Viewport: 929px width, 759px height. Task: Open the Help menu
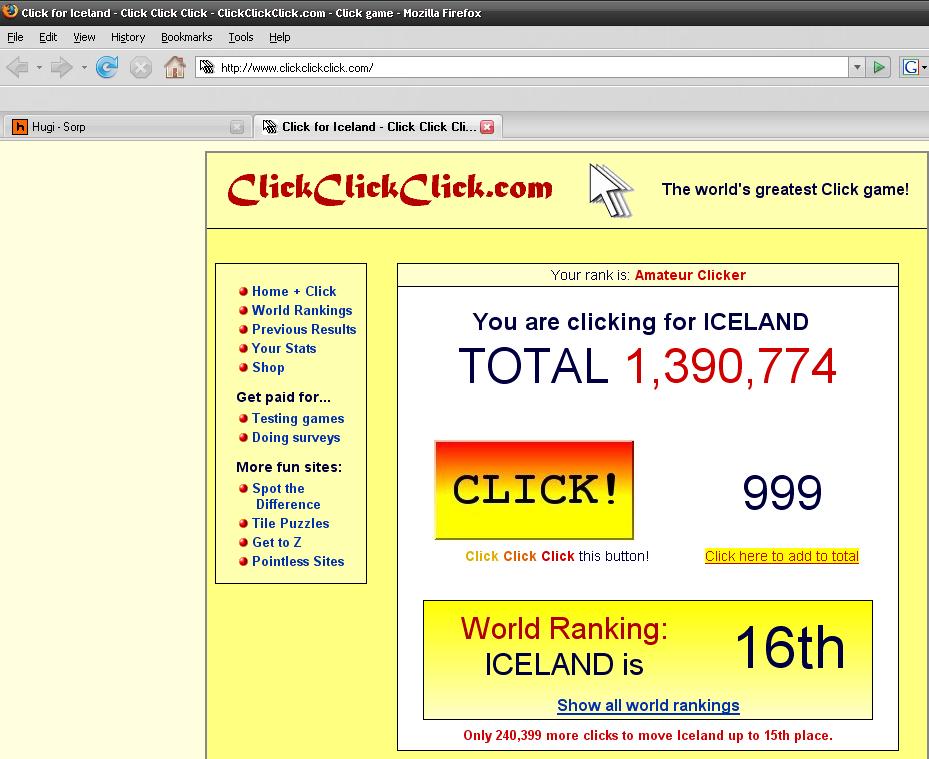tap(280, 37)
